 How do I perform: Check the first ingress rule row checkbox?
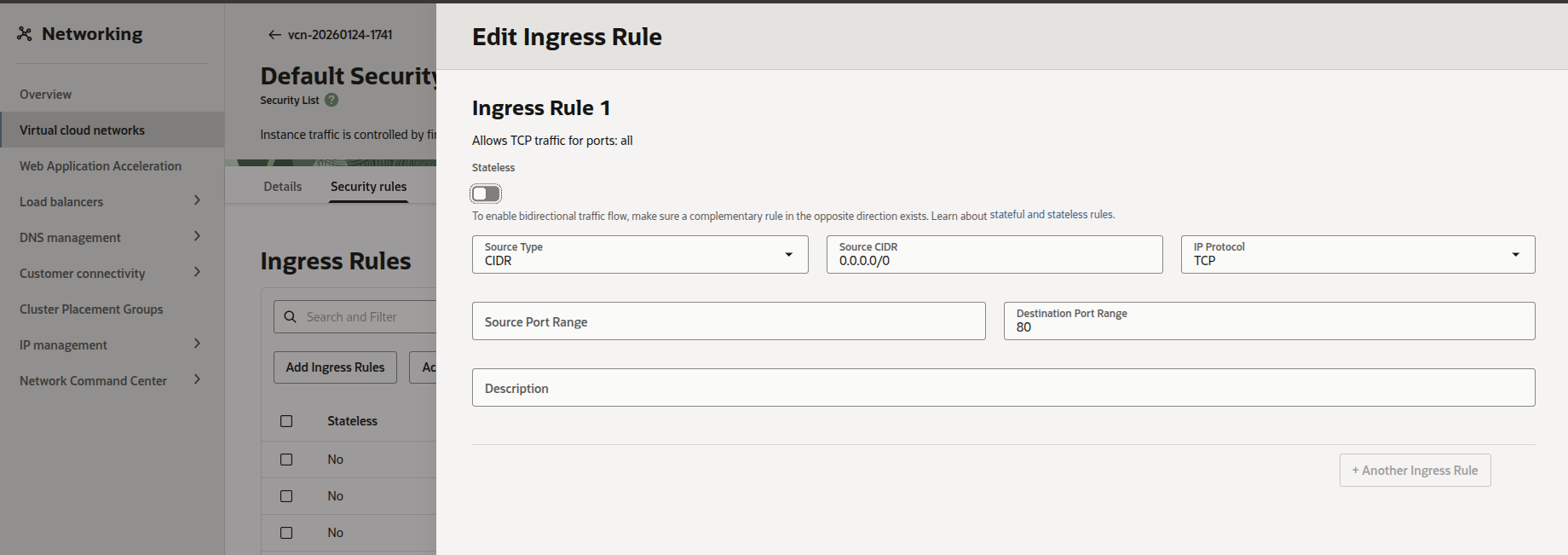tap(286, 460)
